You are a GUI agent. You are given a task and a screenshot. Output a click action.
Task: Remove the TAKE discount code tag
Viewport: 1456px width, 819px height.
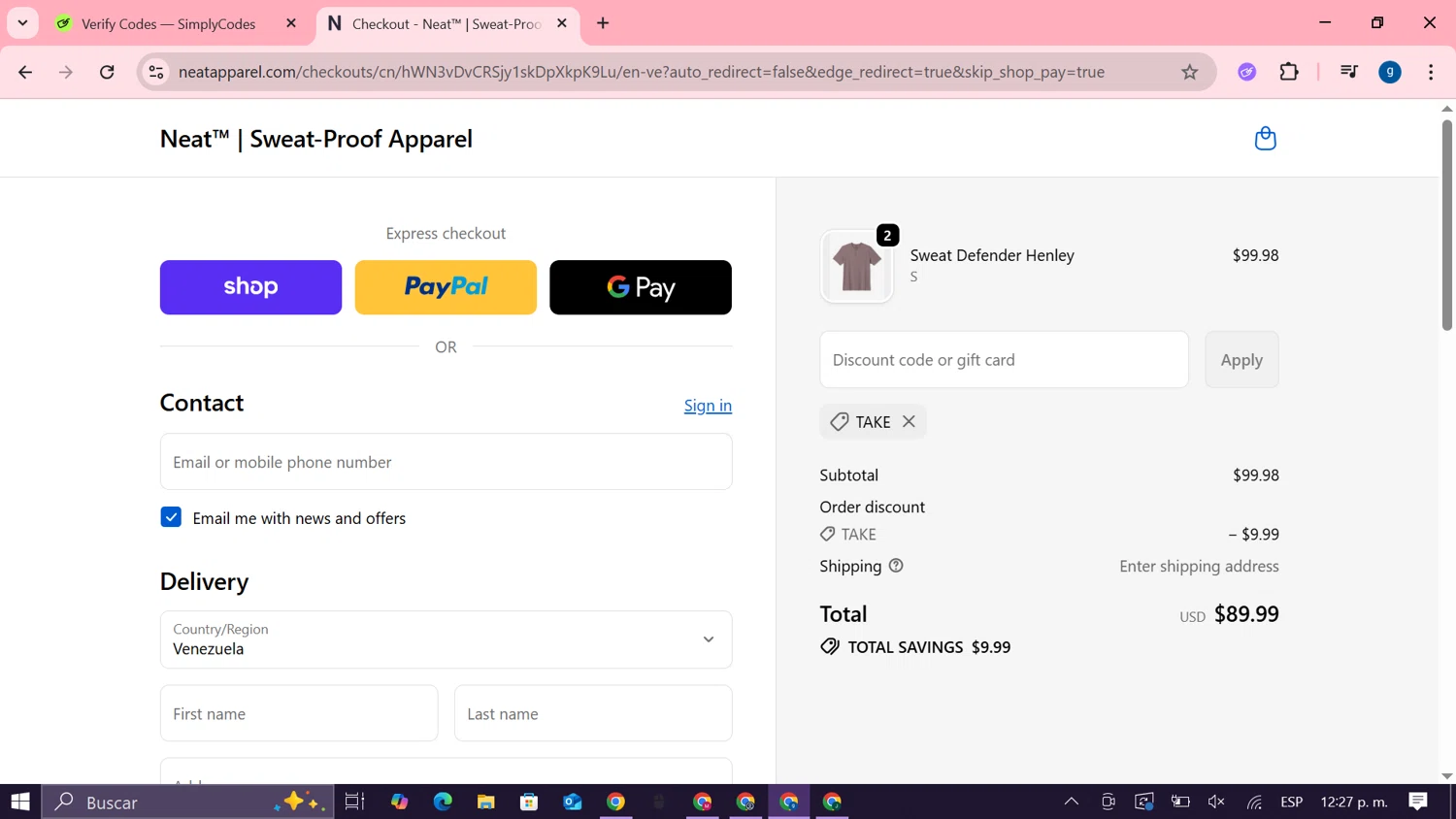909,421
